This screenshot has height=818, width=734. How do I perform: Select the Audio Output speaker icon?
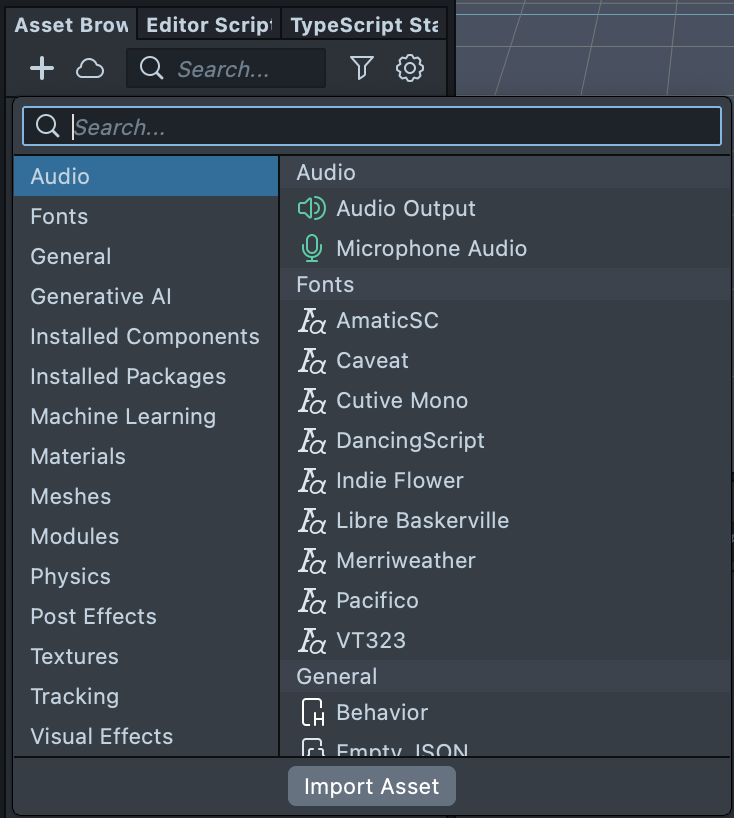pos(312,208)
